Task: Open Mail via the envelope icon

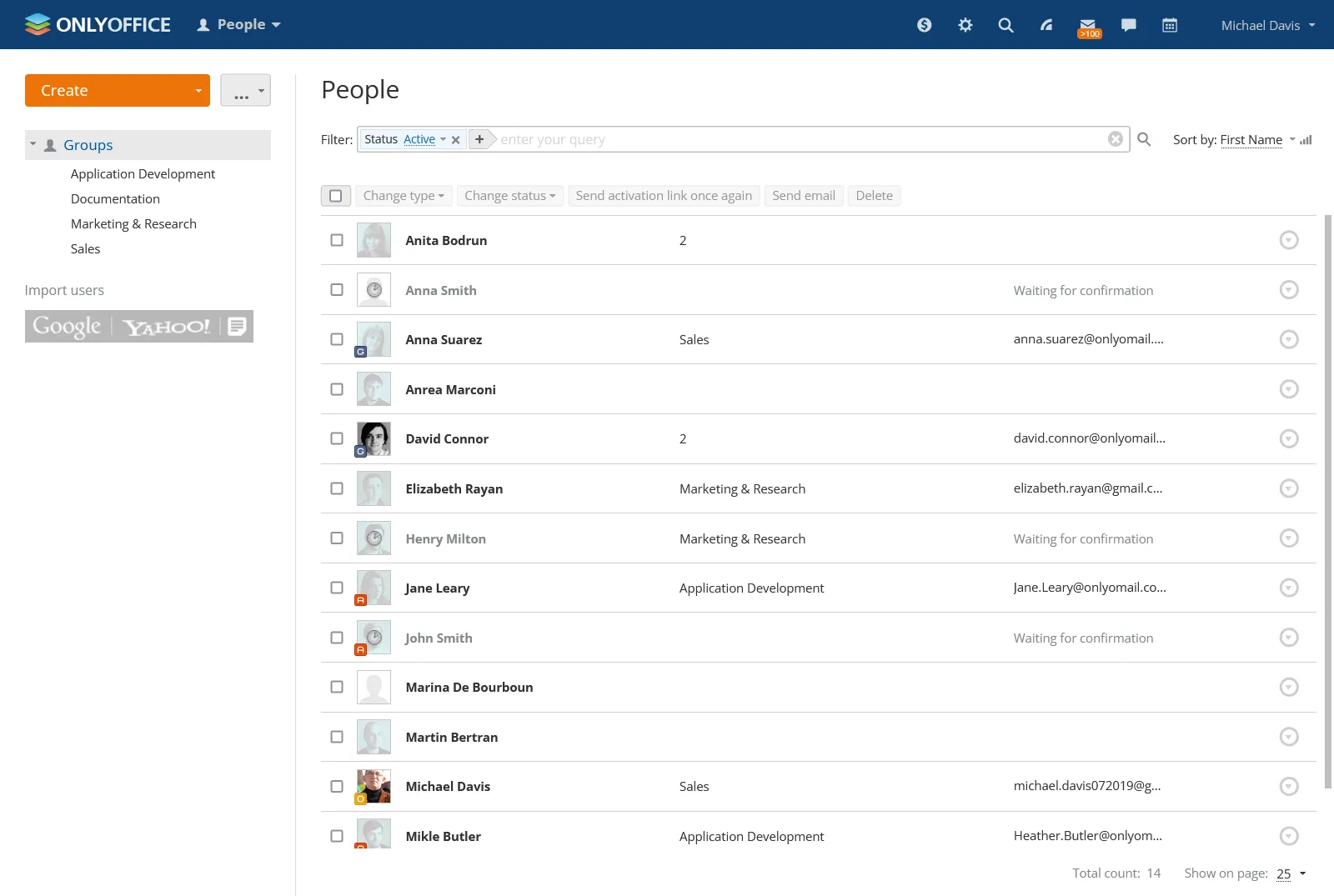Action: (x=1087, y=25)
